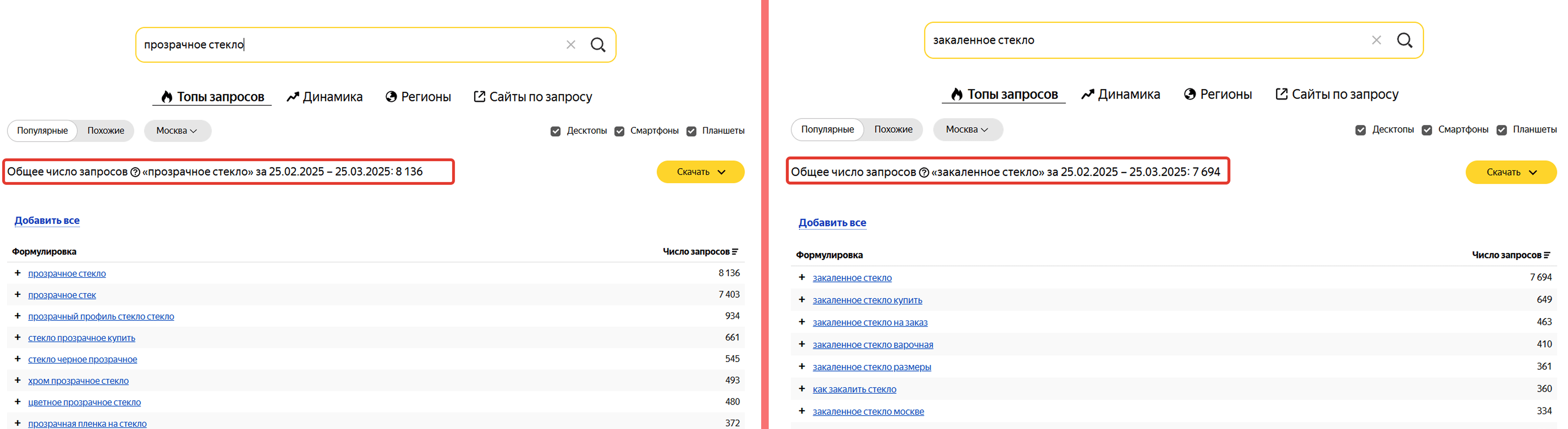Toggle 'Смартфоны' checkbox in the right panel
The width and height of the screenshot is (1568, 429).
[x=1427, y=130]
